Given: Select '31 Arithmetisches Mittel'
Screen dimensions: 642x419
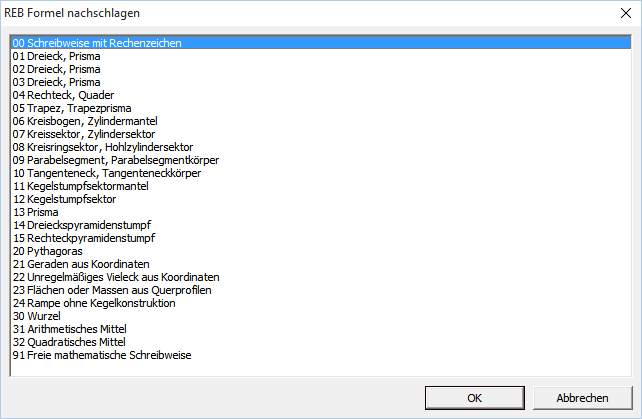Looking at the screenshot, I should tap(321, 329).
